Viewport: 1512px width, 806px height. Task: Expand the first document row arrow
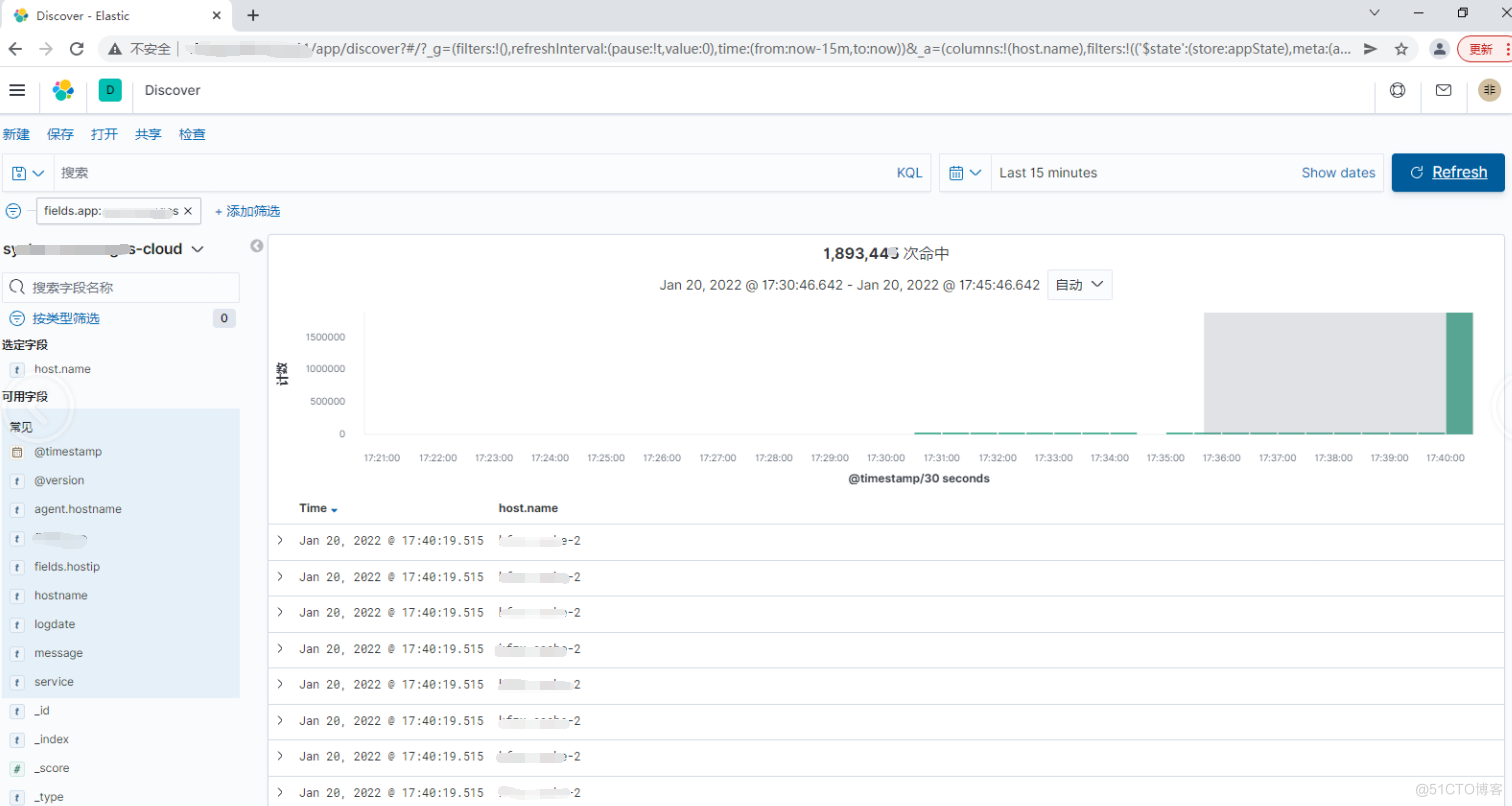tap(280, 541)
